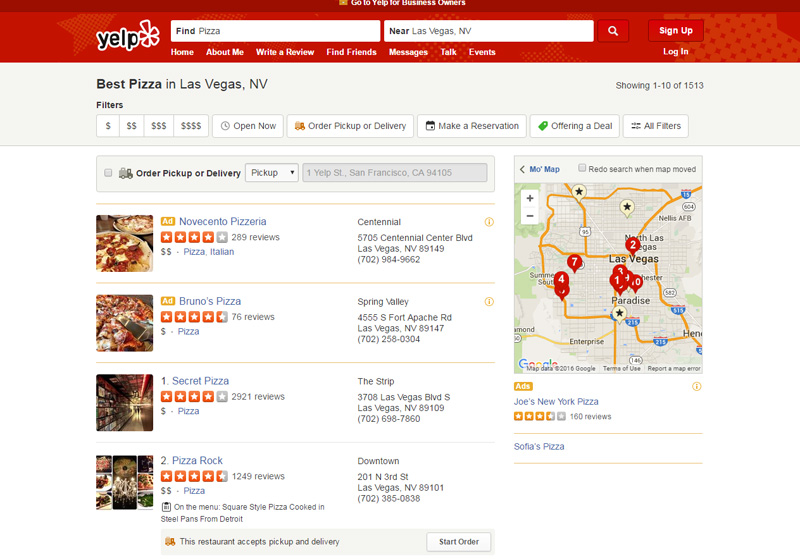This screenshot has width=800, height=559.
Task: Click the Secret Pizza thumbnail photo
Action: (x=124, y=402)
